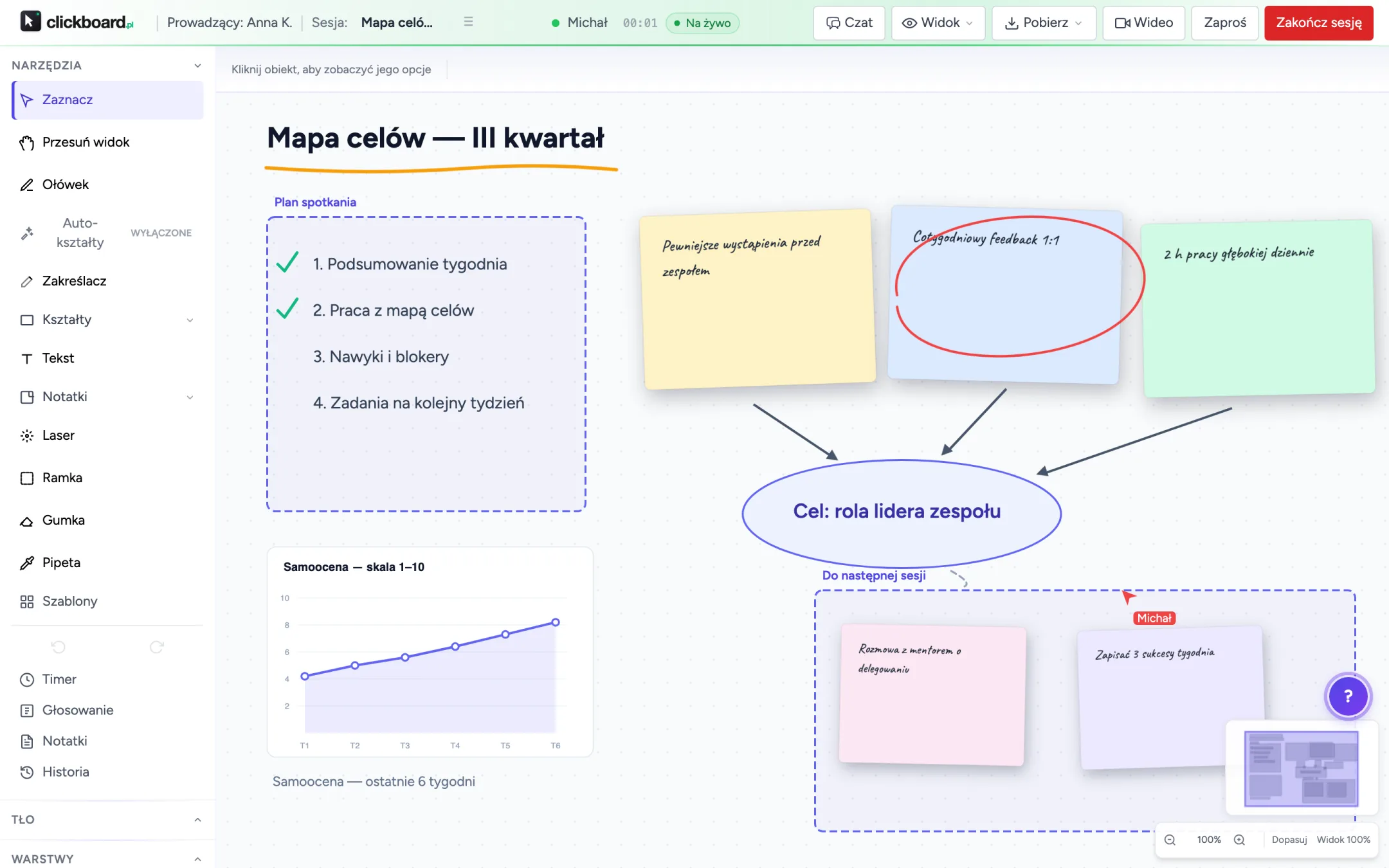The height and width of the screenshot is (868, 1389).
Task: Zoom in with the plus magnifier
Action: 1239,840
